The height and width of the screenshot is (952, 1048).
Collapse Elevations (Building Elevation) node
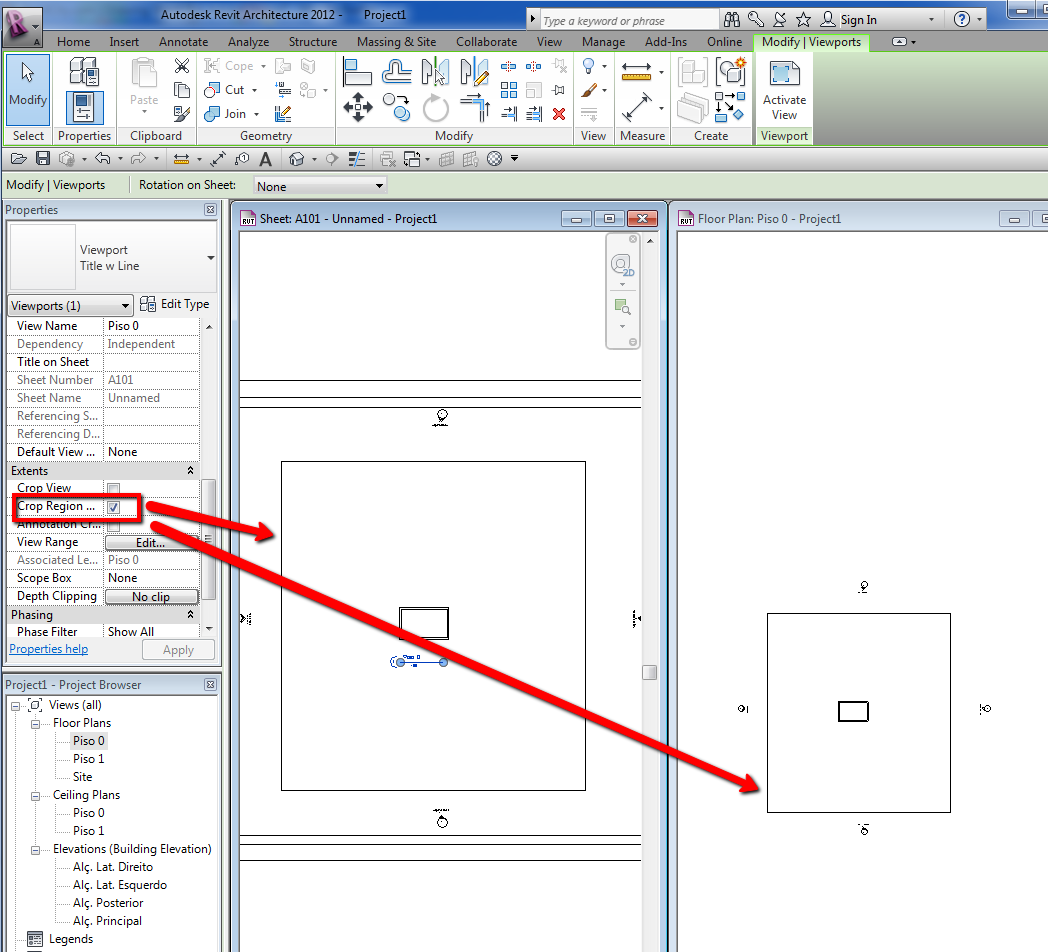(x=35, y=850)
